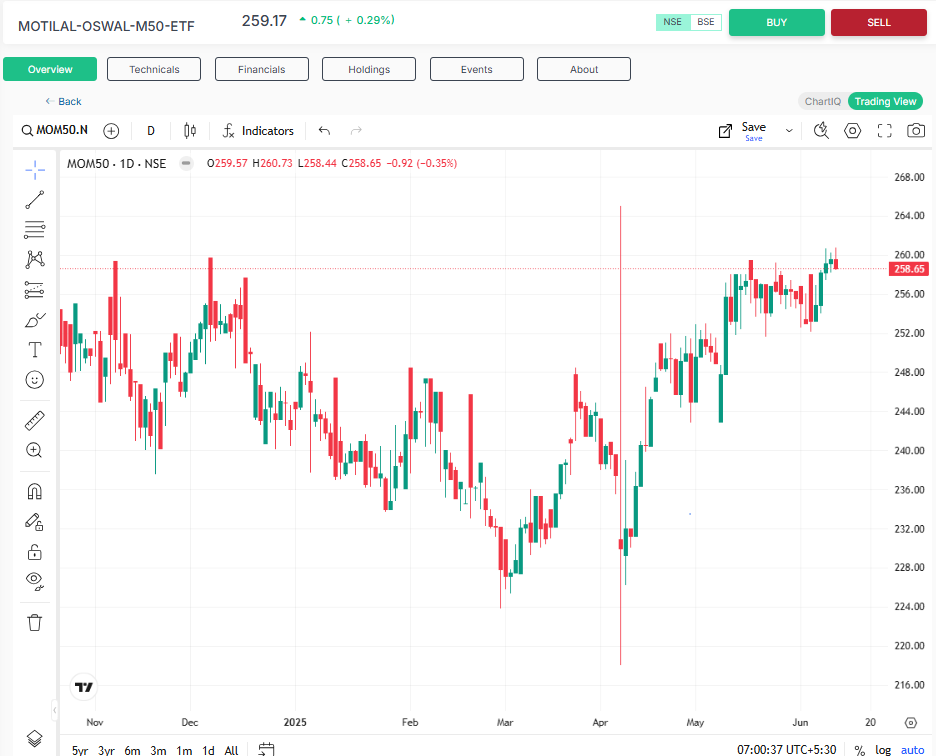This screenshot has width=936, height=756.
Task: Open price axis settings gear
Action: coord(910,723)
